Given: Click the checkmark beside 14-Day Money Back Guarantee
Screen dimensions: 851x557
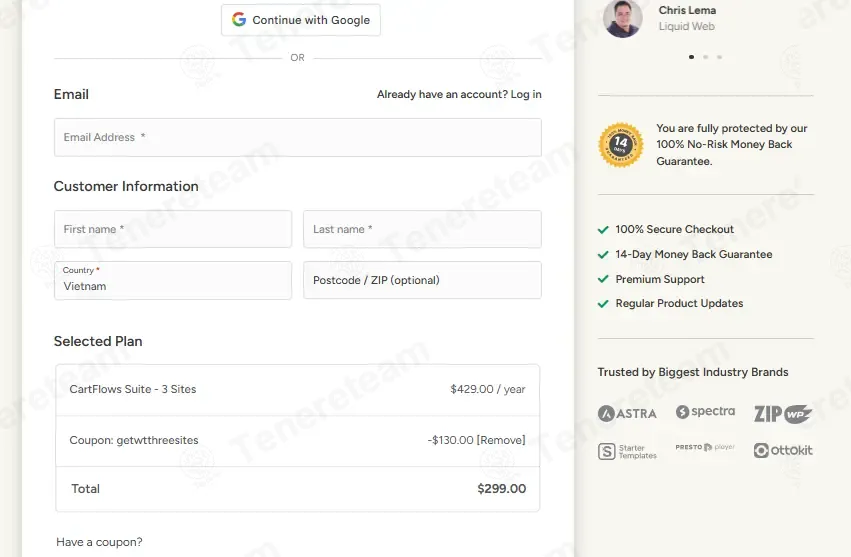Looking at the screenshot, I should (x=603, y=255).
